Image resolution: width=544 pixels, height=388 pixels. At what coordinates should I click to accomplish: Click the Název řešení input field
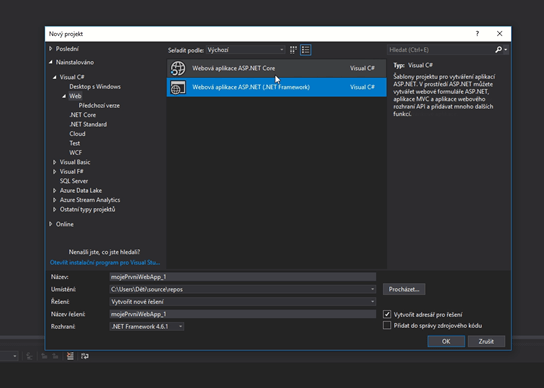243,314
